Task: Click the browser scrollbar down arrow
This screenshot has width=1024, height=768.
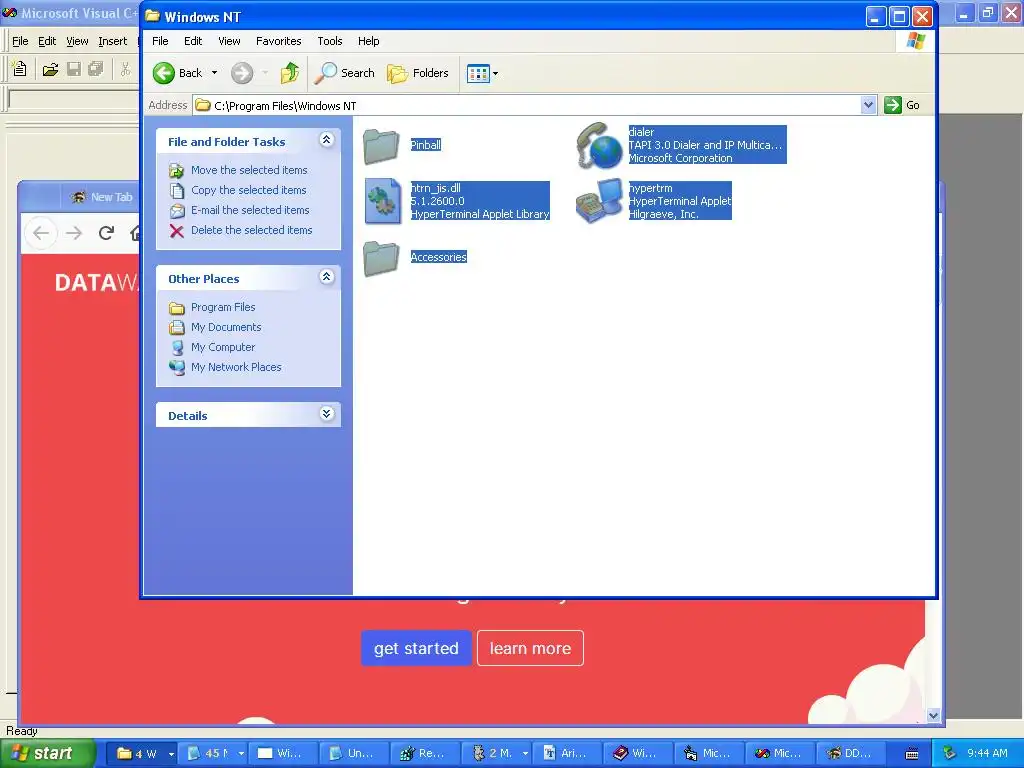Action: coord(933,716)
